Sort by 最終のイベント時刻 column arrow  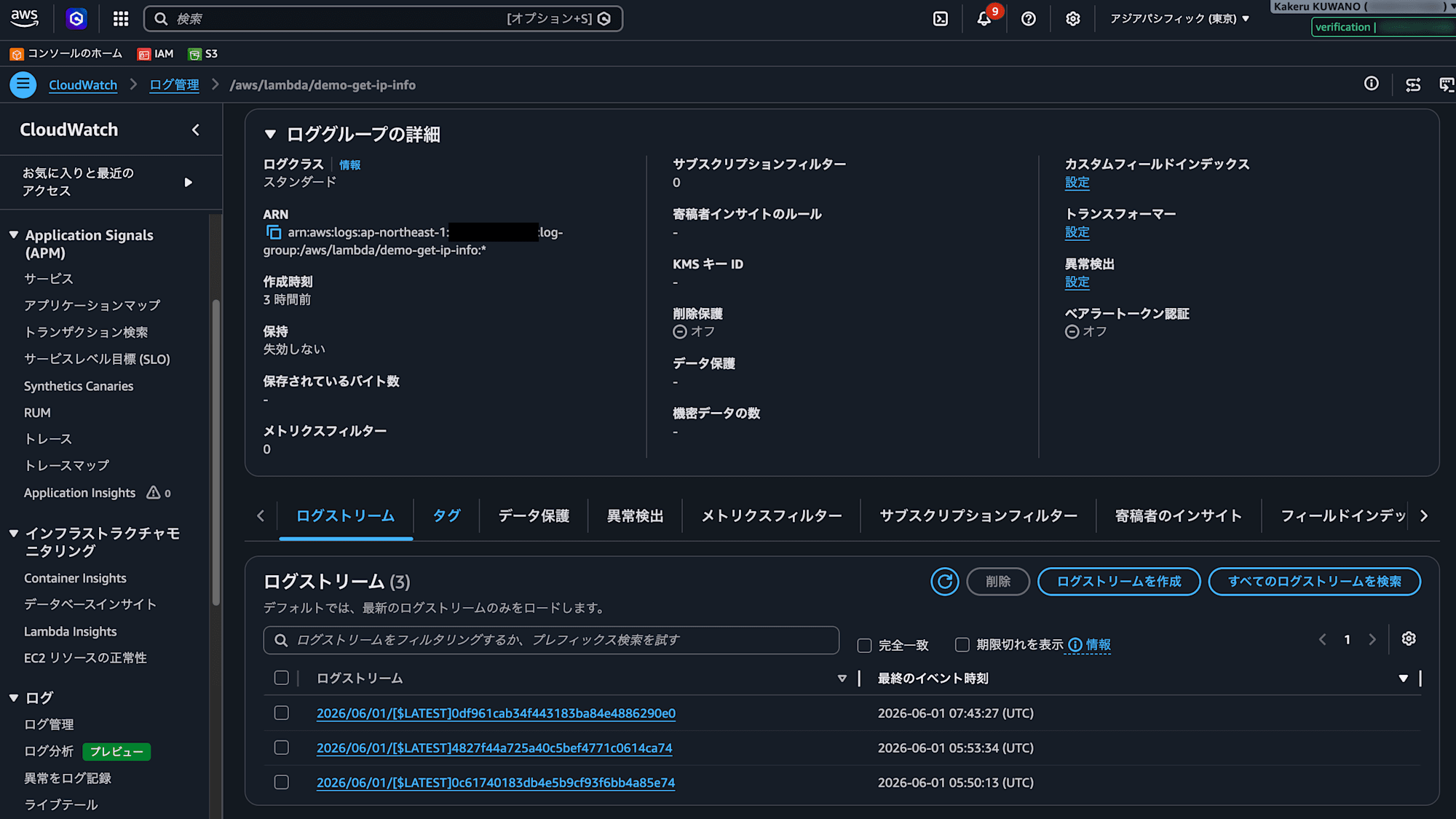coord(1403,678)
